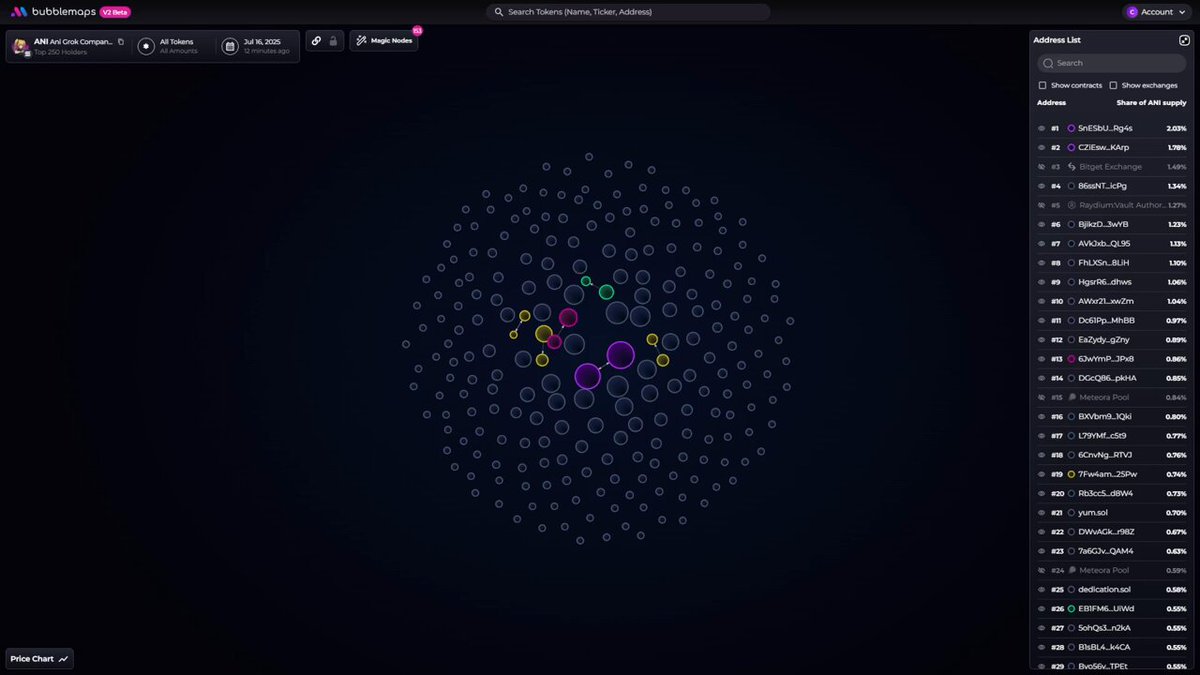
Task: Toggle visibility of address #4 86ssNT
Action: pyautogui.click(x=1041, y=186)
